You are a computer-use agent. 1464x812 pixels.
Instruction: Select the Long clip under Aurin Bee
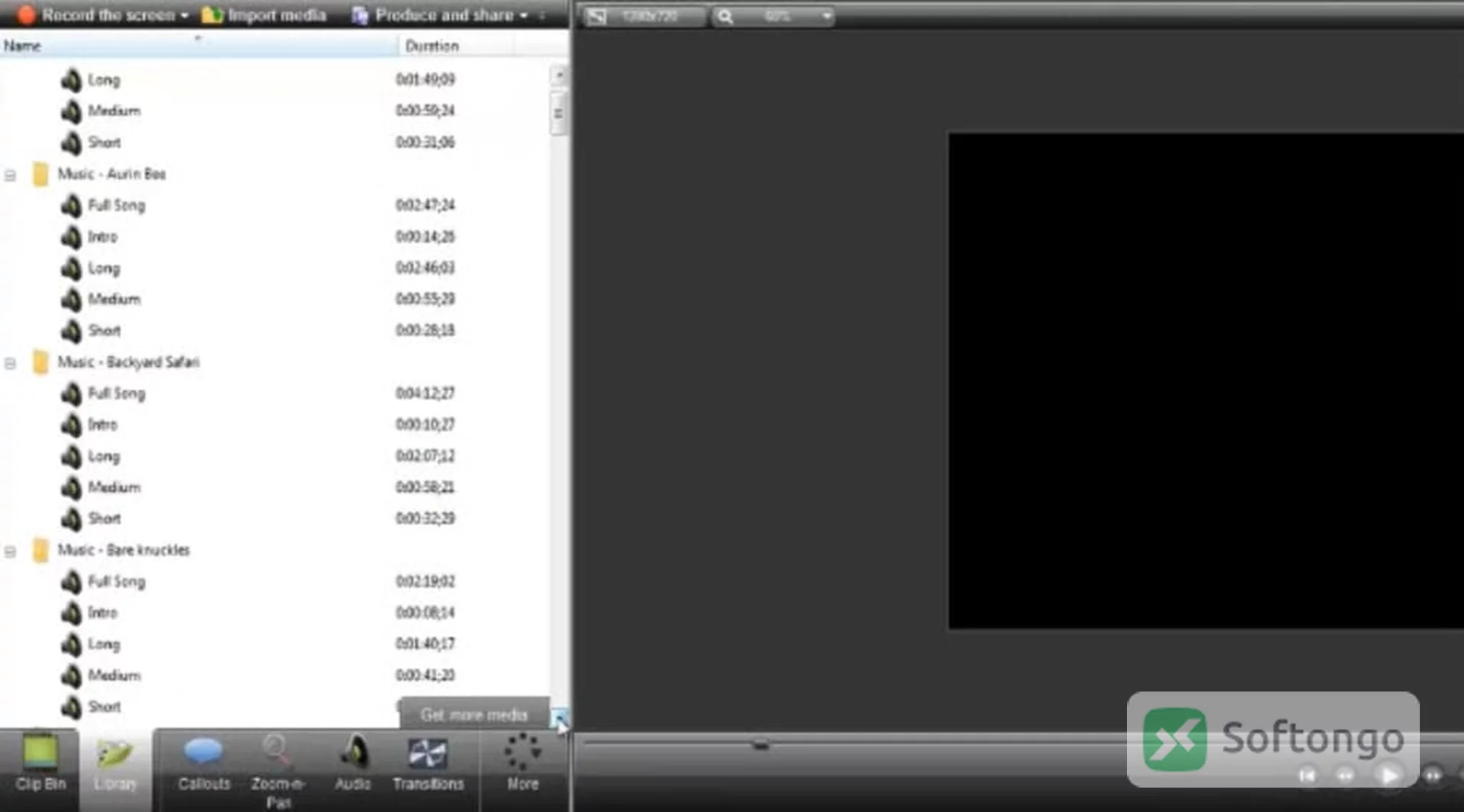pos(104,268)
